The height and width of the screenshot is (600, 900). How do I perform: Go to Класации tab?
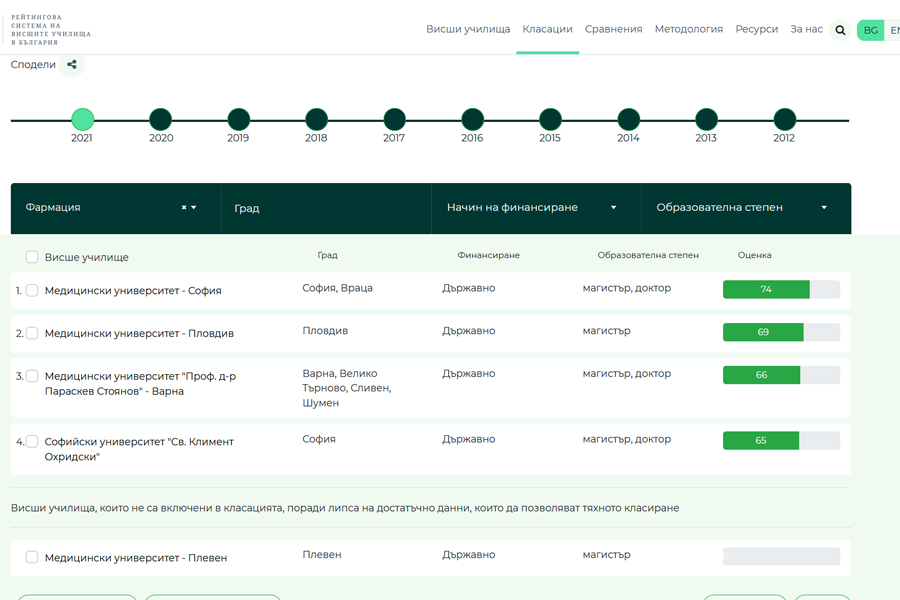(548, 29)
